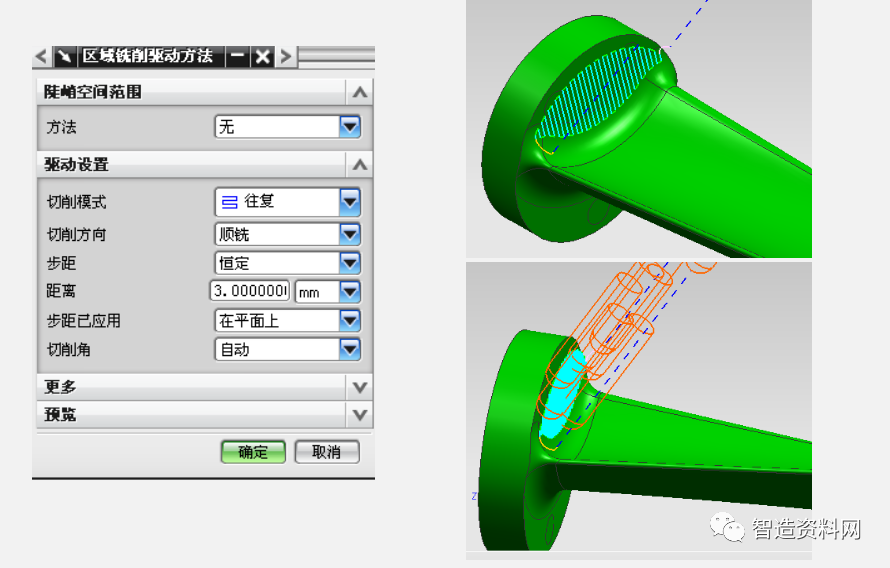Screen dimensions: 890x568
Task: Minimize the 区域铣削驱动方法 dialog
Action: coord(237,56)
